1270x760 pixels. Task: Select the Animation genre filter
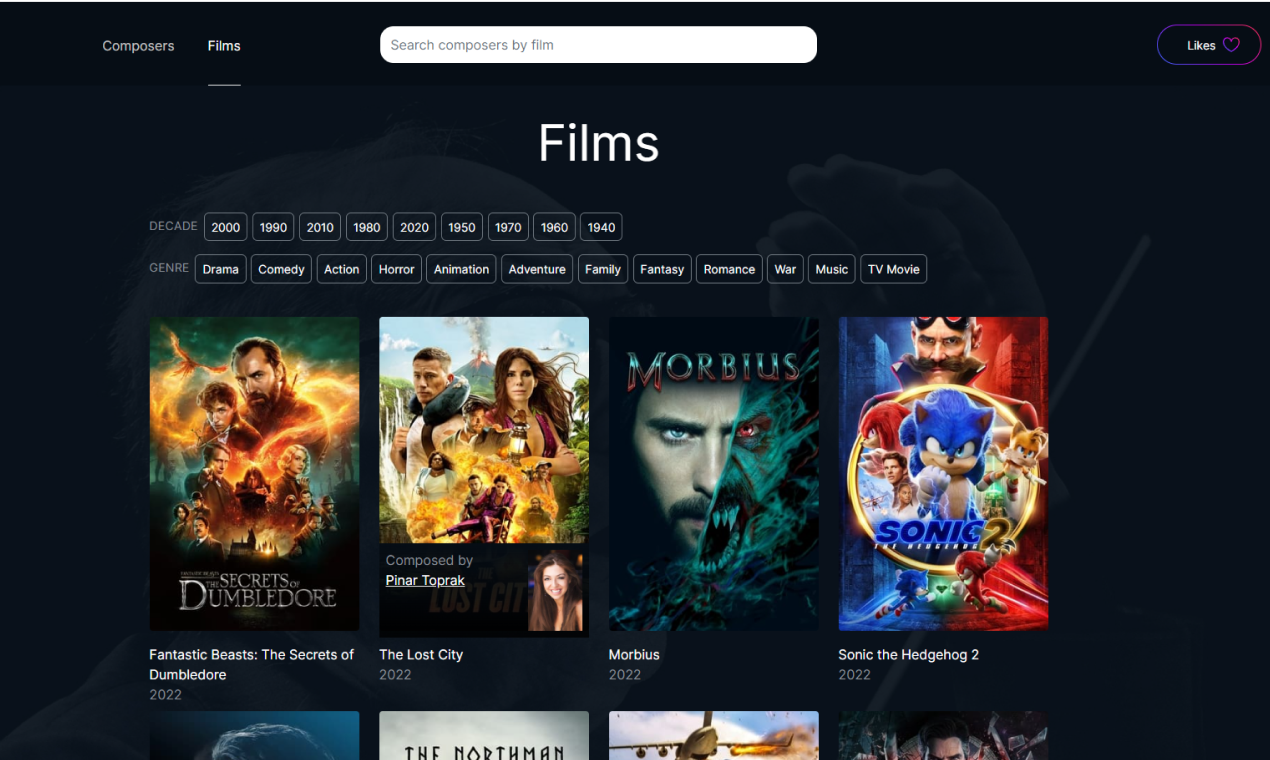click(x=461, y=269)
